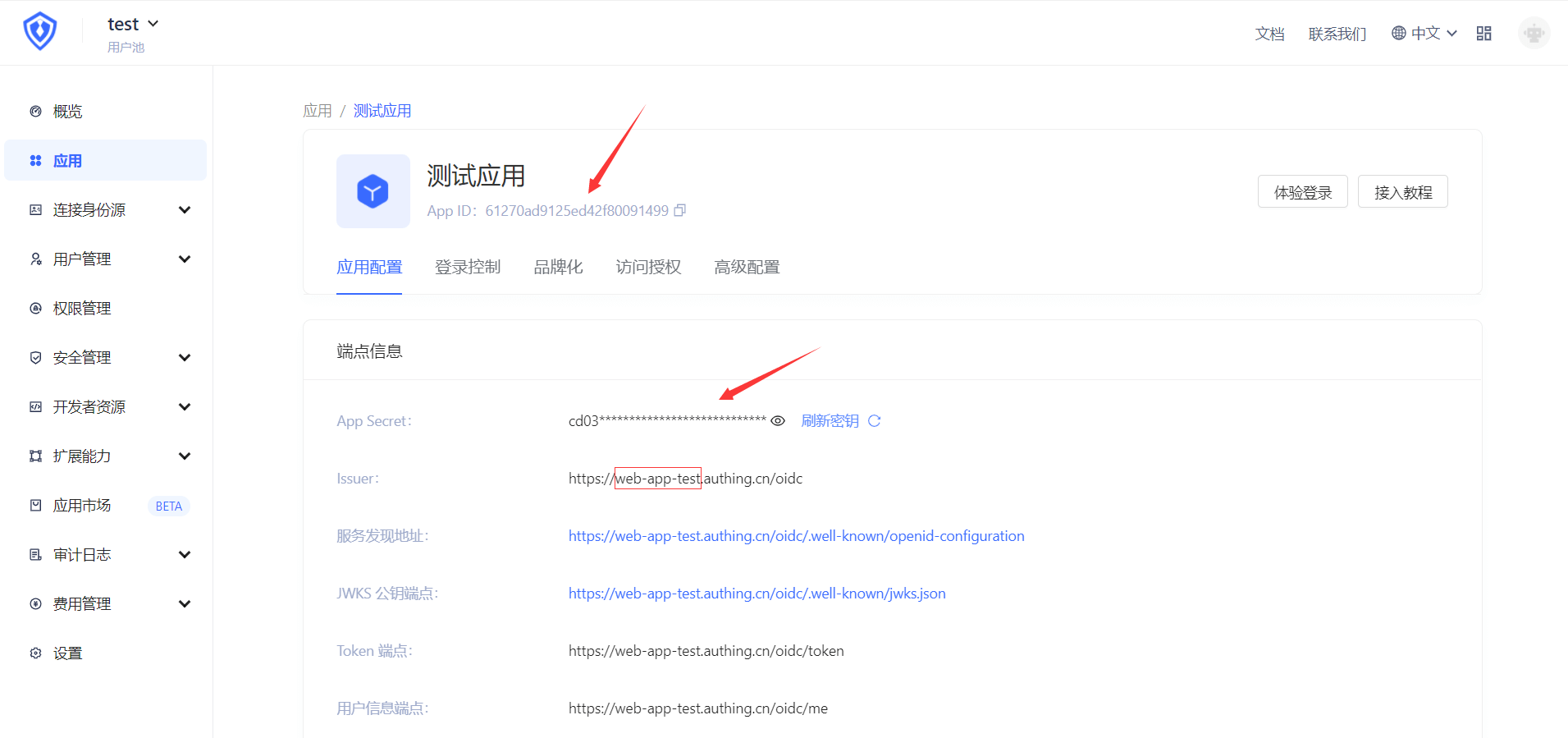Viewport: 1568px width, 738px height.
Task: Click the 安全管理 shield icon
Action: (35, 358)
